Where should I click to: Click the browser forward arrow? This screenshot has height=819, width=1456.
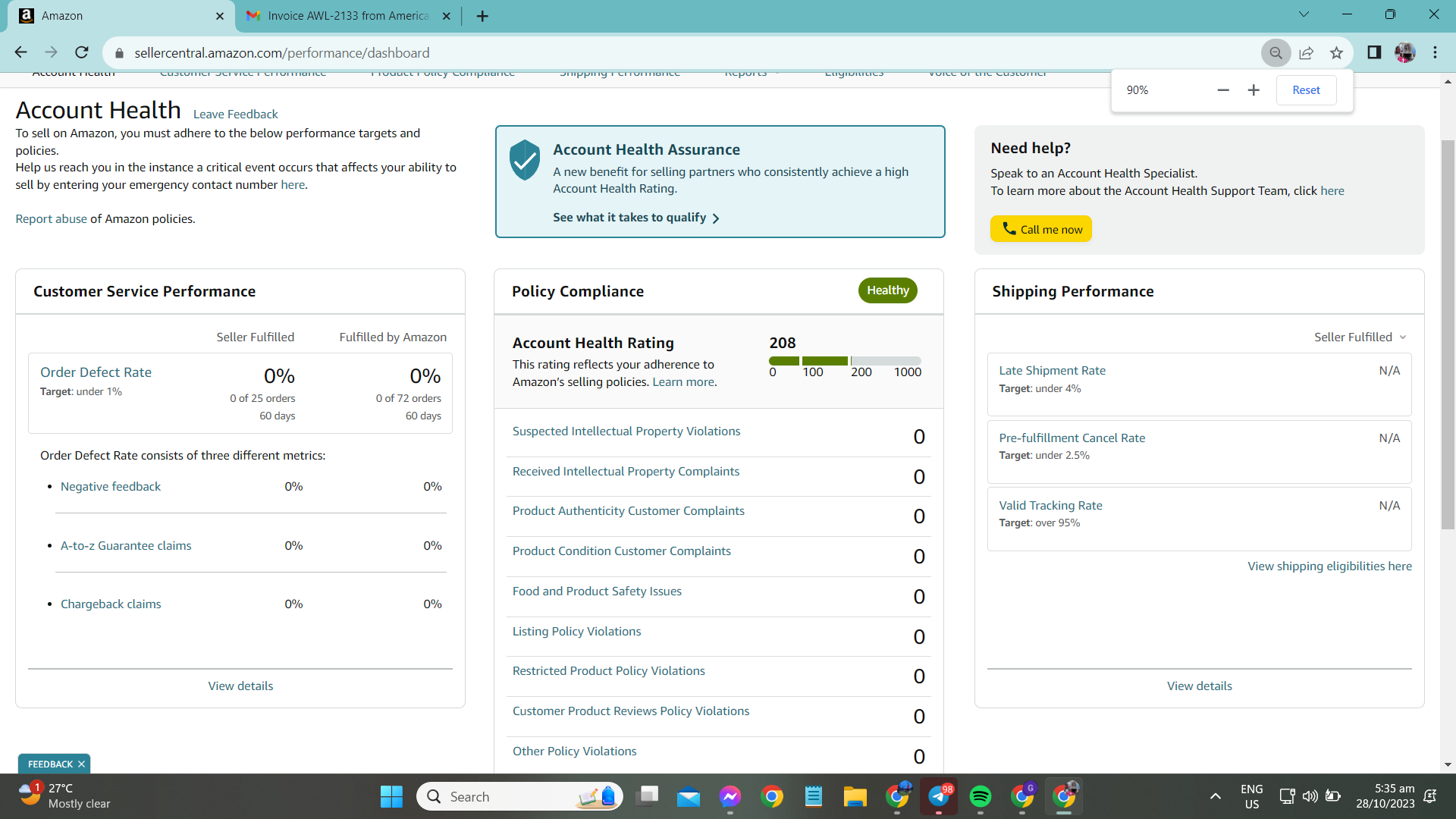51,52
